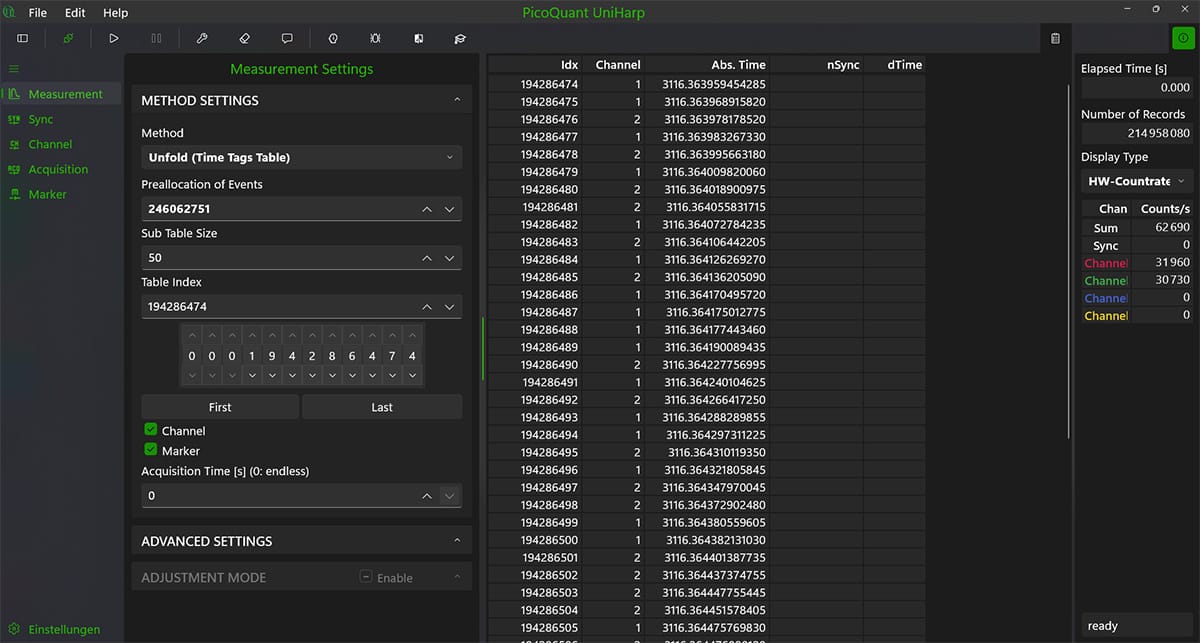
Task: Collapse the METHOD SETTINGS section
Action: (x=457, y=100)
